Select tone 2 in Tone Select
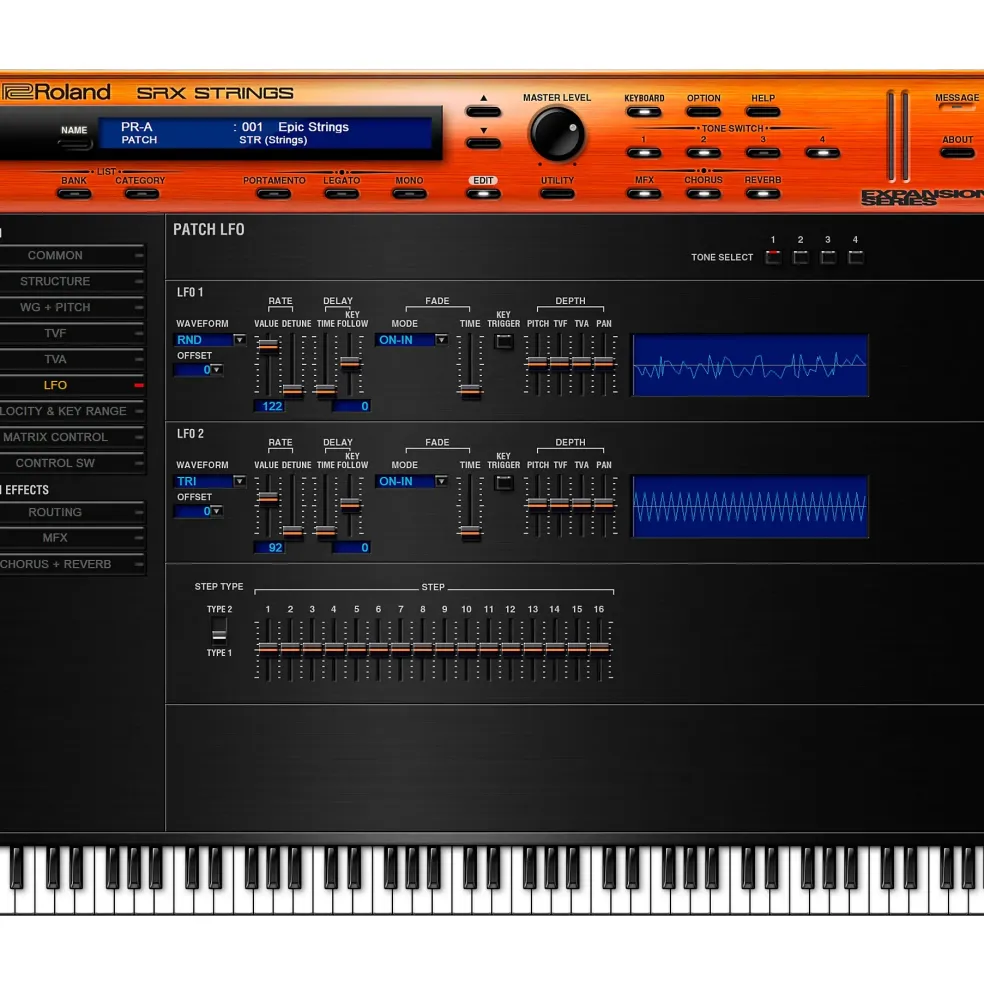Viewport: 984px width, 985px height. [800, 257]
